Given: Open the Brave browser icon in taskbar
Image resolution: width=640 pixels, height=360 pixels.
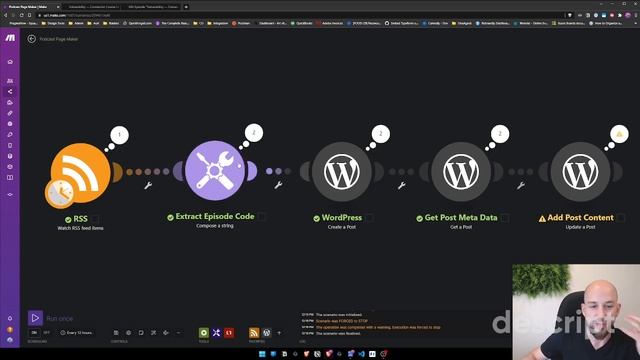Looking at the screenshot, I should (306, 354).
